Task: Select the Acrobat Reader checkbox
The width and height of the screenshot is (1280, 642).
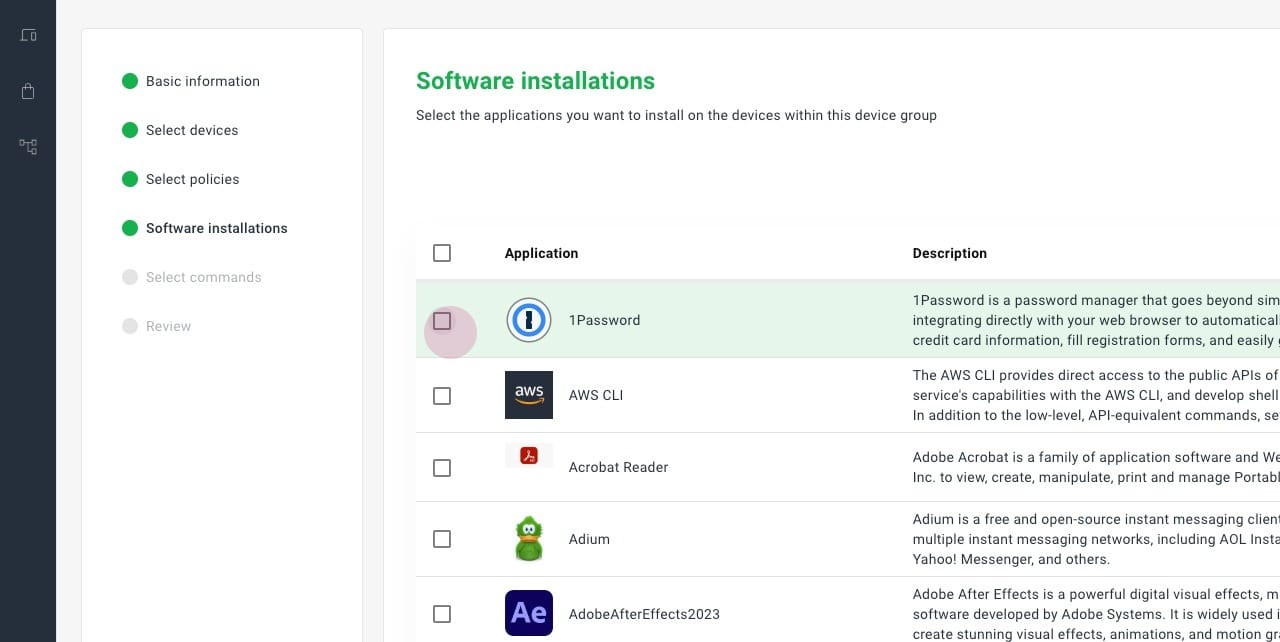Action: (442, 468)
